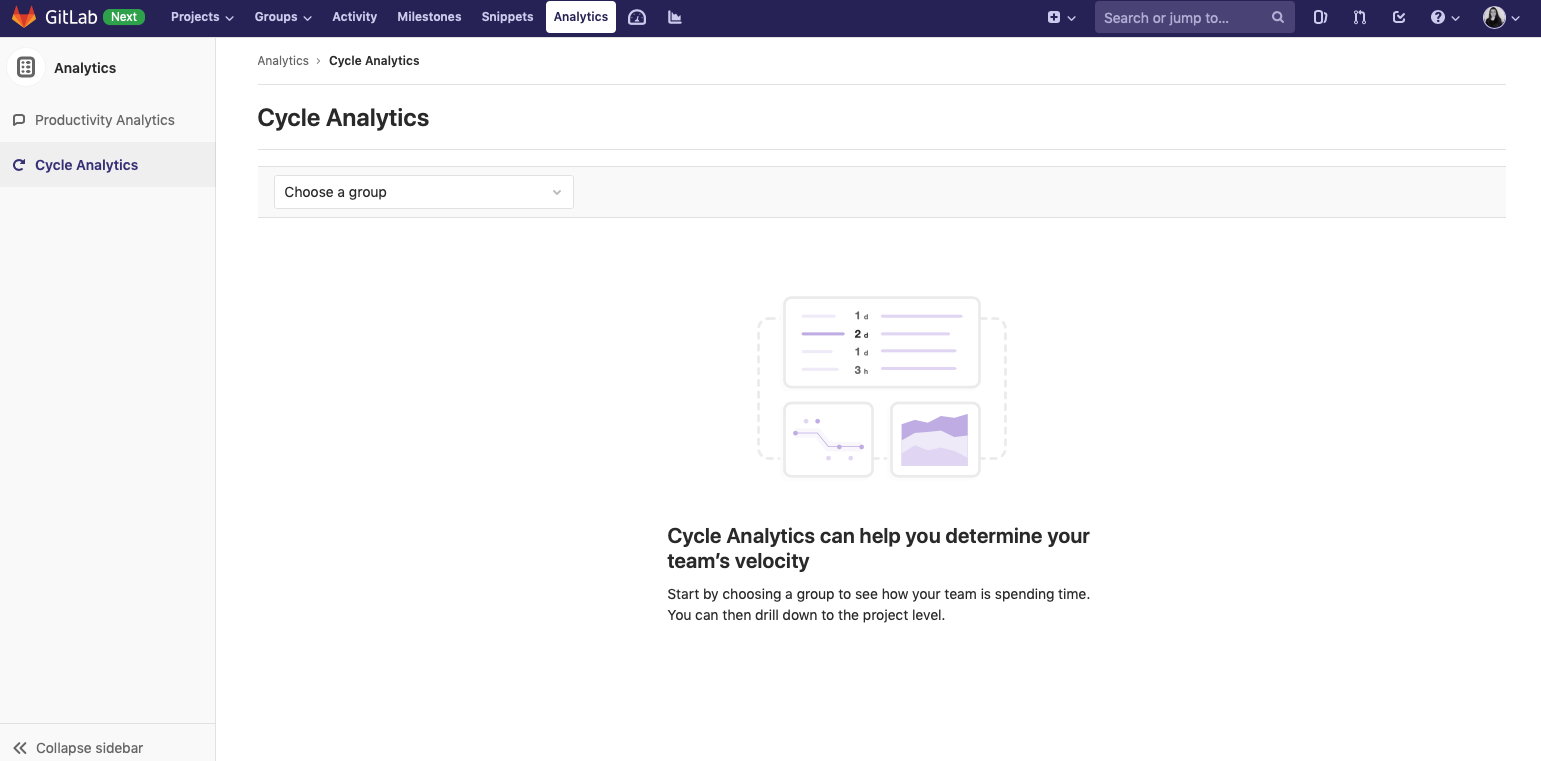Open your assigned issues icon
Screen dimensions: 1541x761
1320,17
